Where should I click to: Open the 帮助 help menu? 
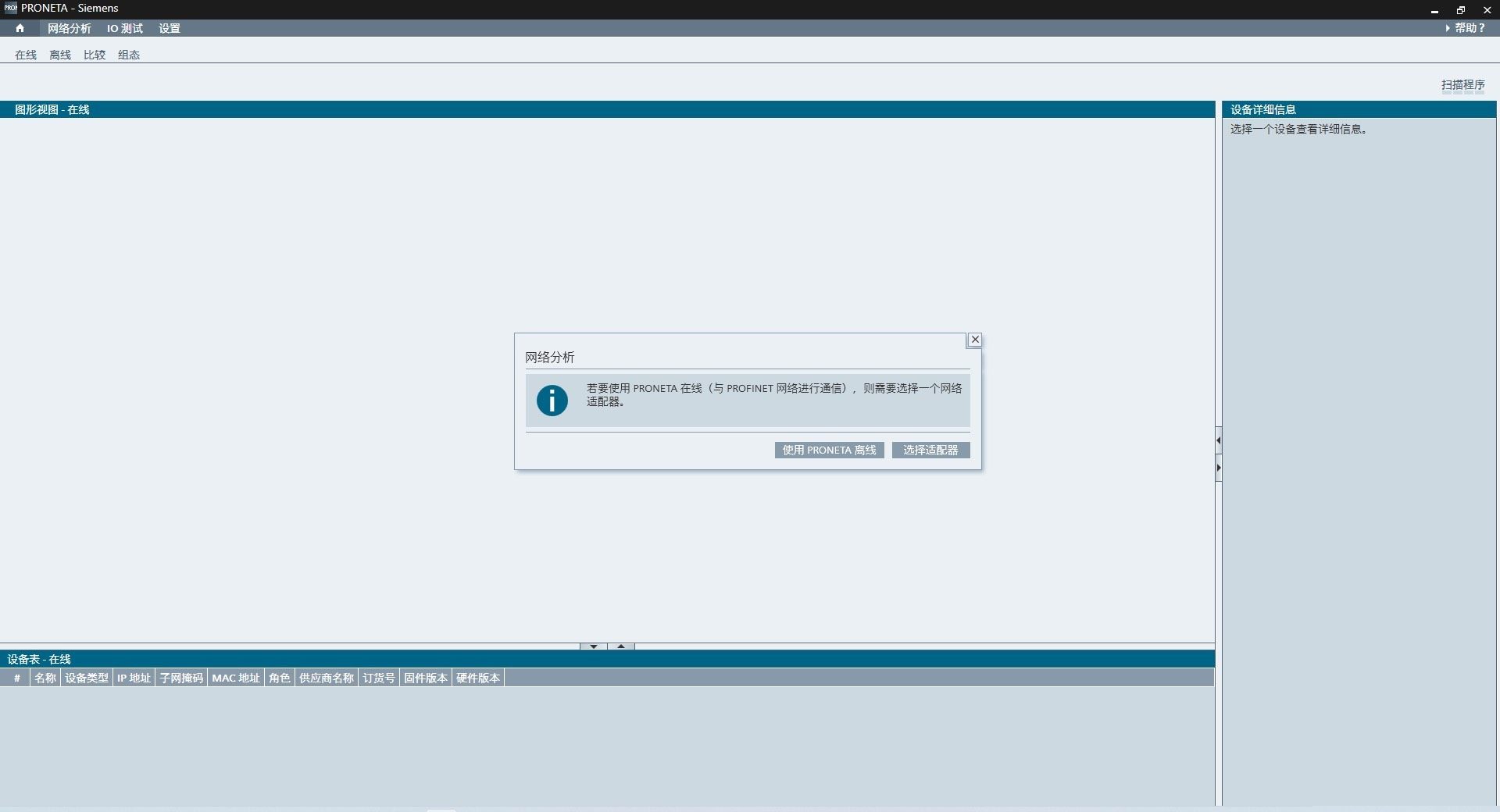(1466, 28)
